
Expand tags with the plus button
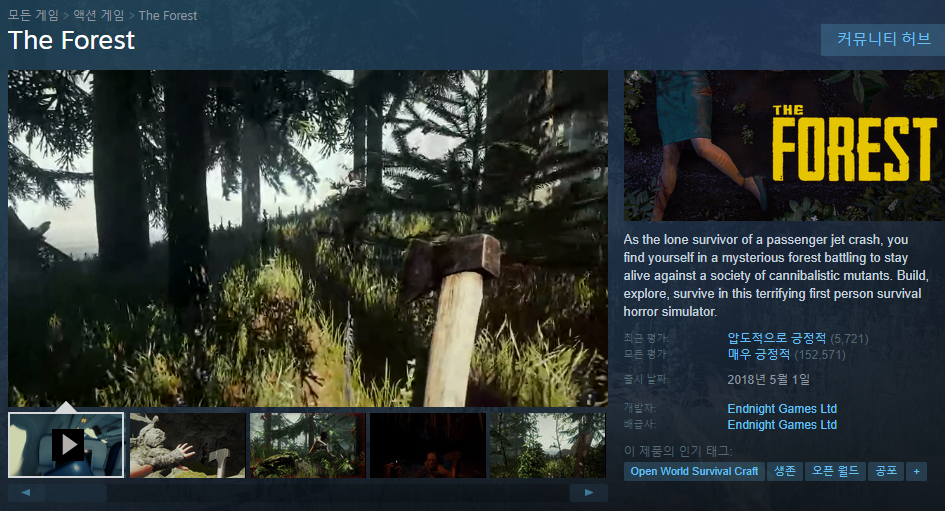coord(917,471)
